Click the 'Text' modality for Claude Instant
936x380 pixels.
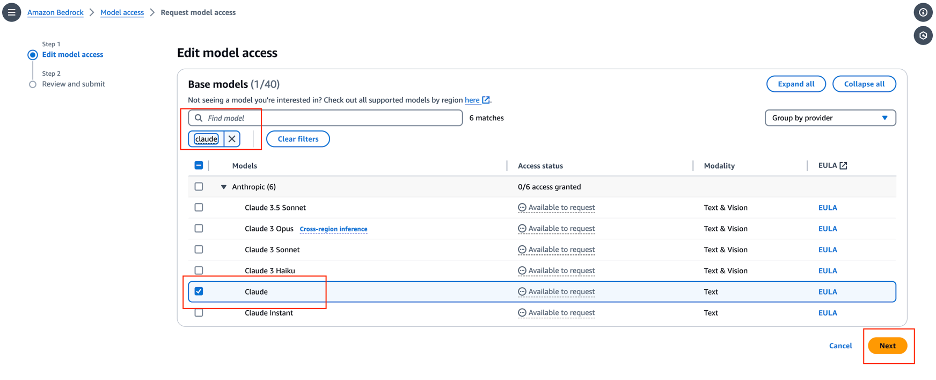711,313
